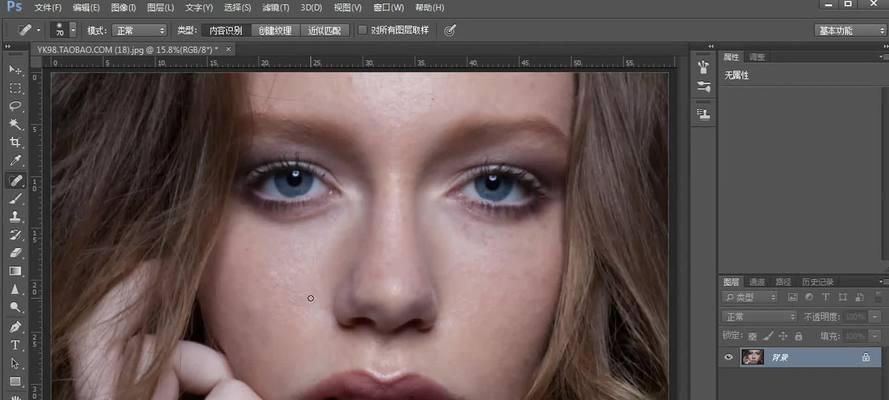Filter layers by type layers icon
The width and height of the screenshot is (889, 400).
(x=826, y=297)
